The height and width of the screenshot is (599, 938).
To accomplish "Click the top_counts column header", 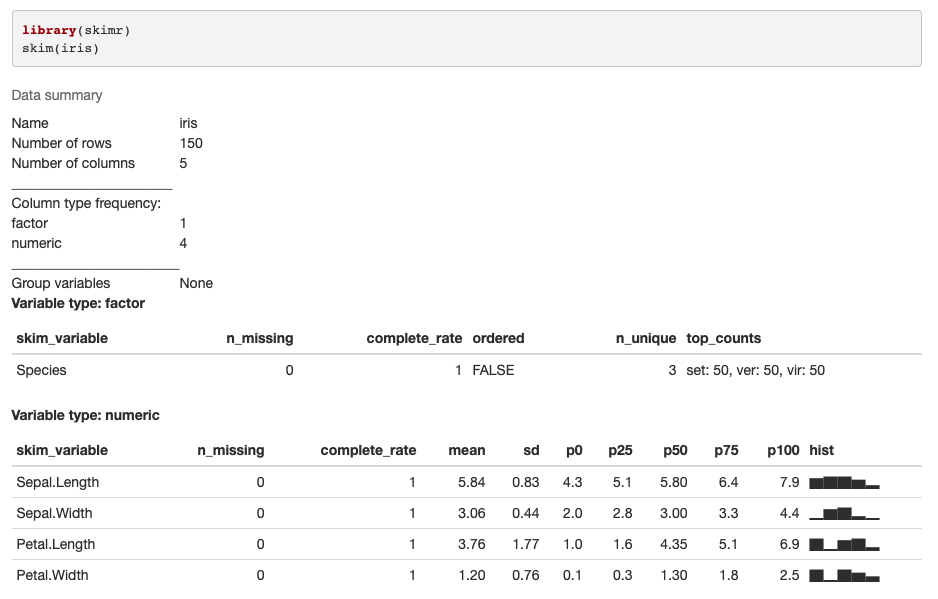I will [x=723, y=339].
